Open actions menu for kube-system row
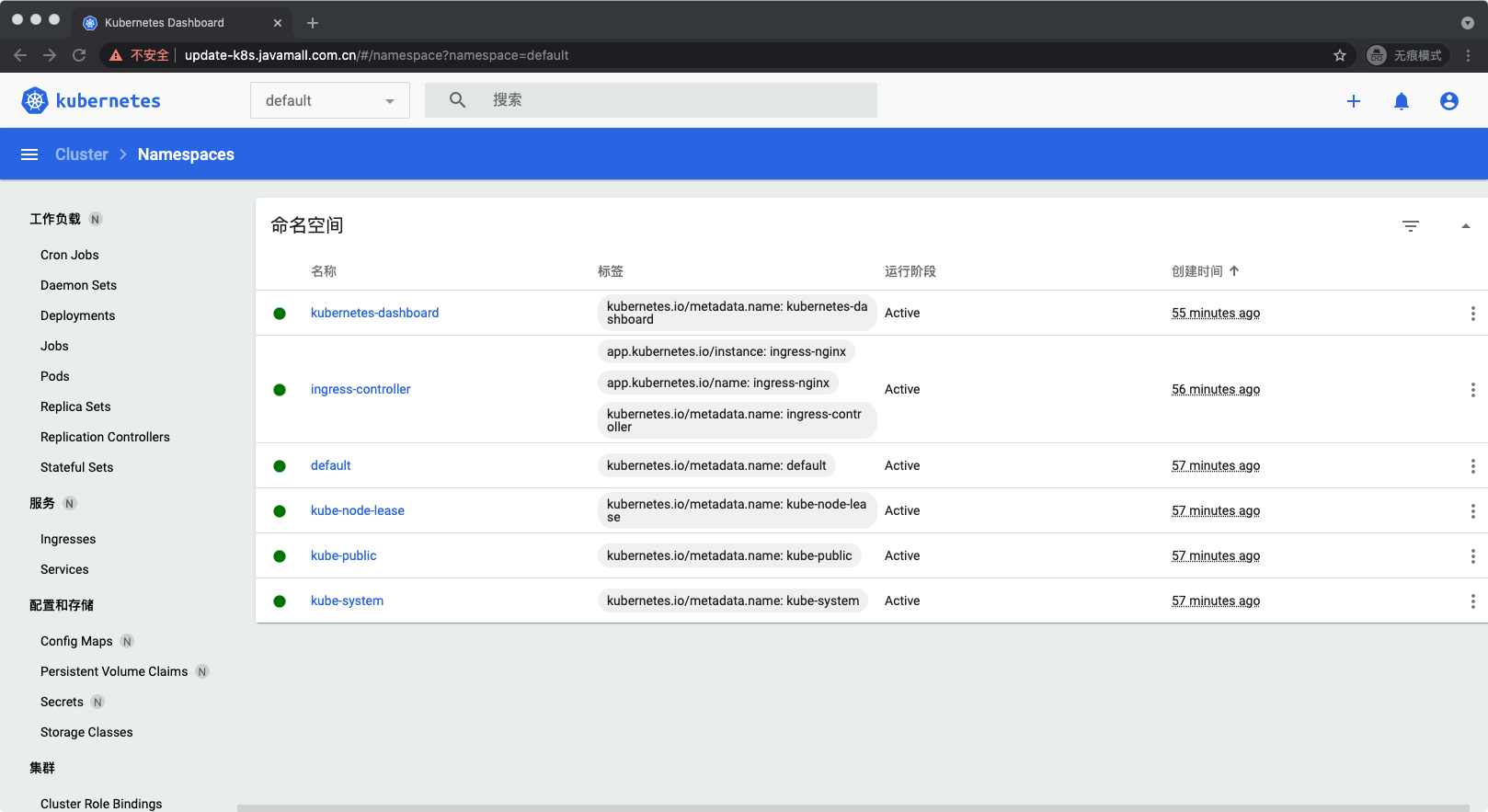This screenshot has width=1488, height=812. pyautogui.click(x=1472, y=601)
